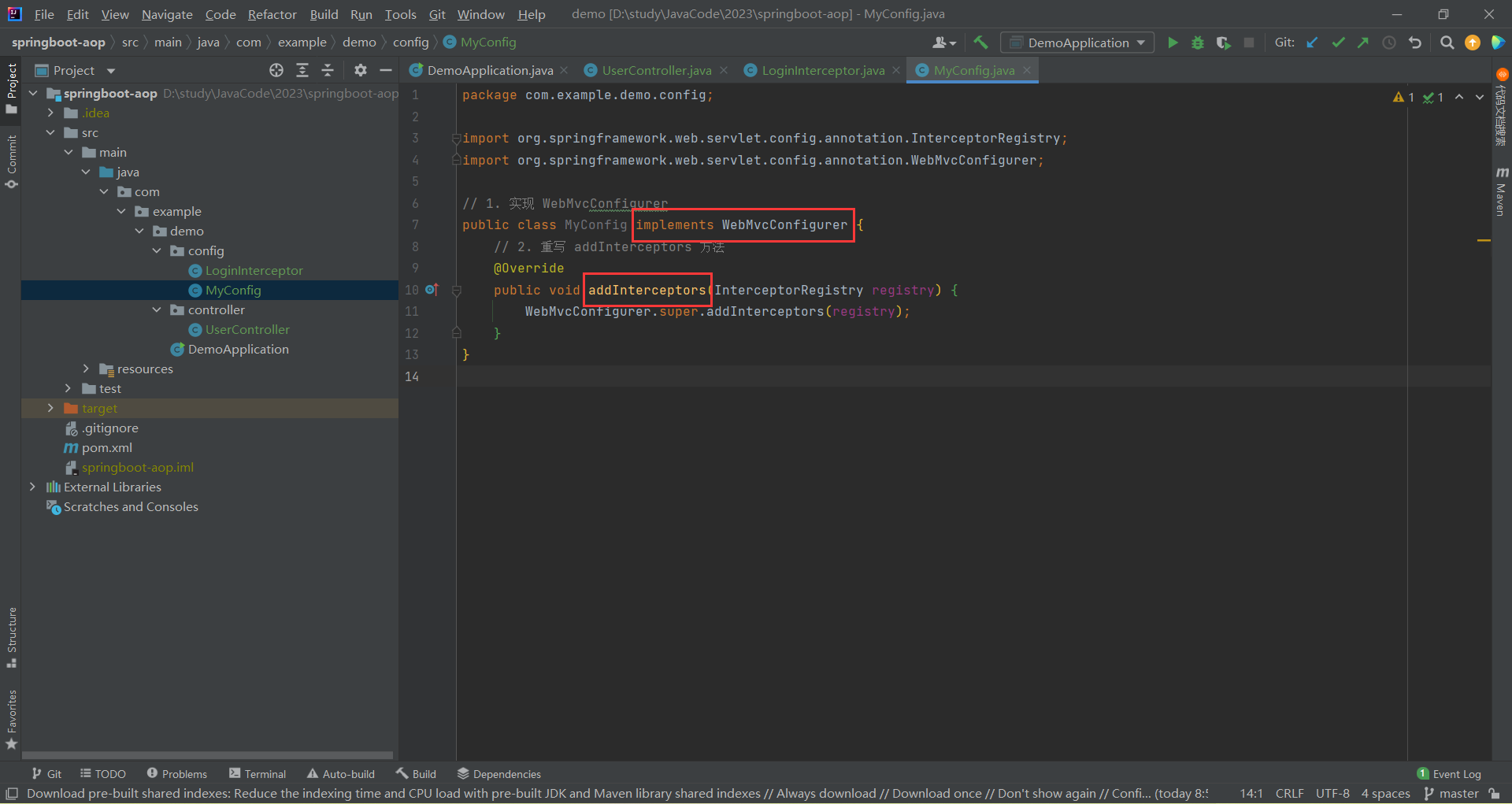
Task: Toggle tool window bars corner icon
Action: pos(12,793)
